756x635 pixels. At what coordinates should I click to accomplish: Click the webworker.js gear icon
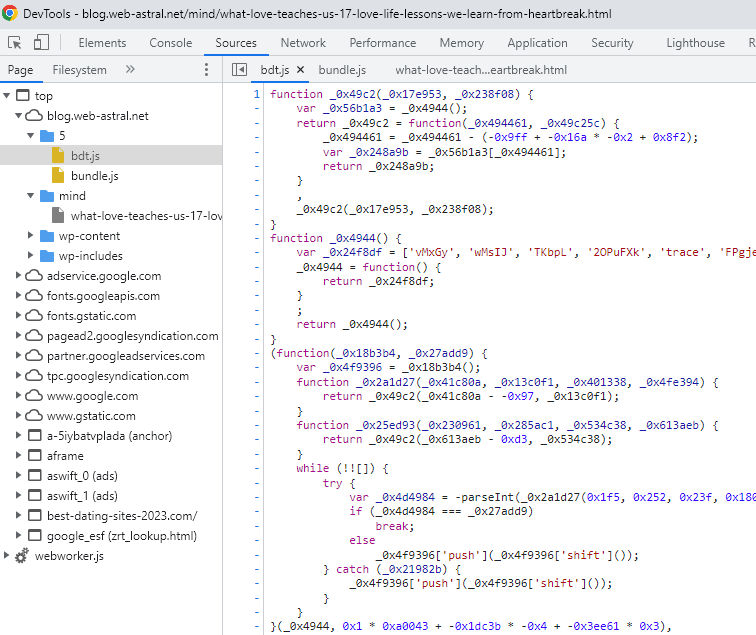coord(22,556)
